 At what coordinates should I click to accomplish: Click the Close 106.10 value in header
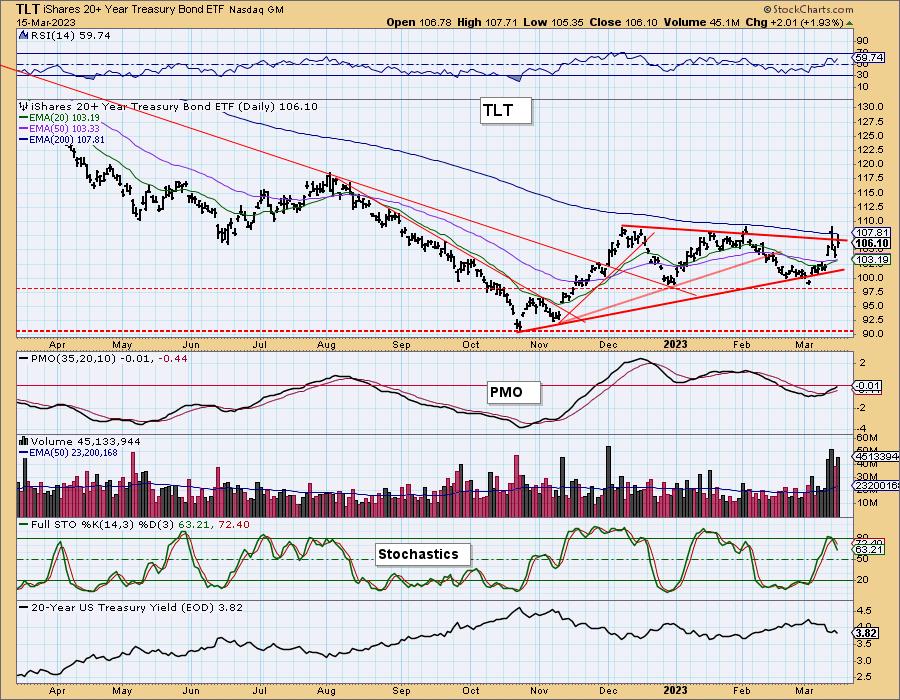pos(624,22)
